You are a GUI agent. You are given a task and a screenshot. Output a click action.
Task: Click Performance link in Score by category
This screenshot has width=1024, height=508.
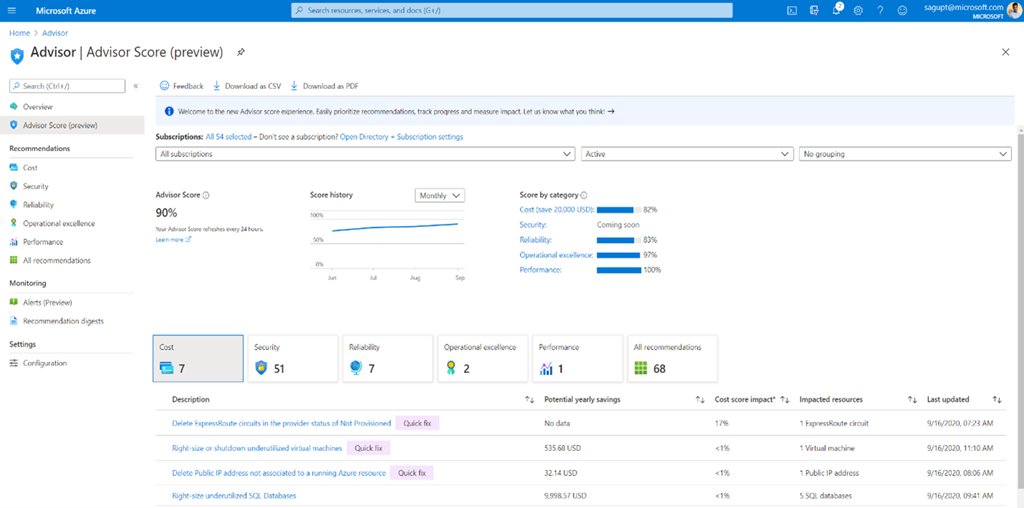pos(541,270)
